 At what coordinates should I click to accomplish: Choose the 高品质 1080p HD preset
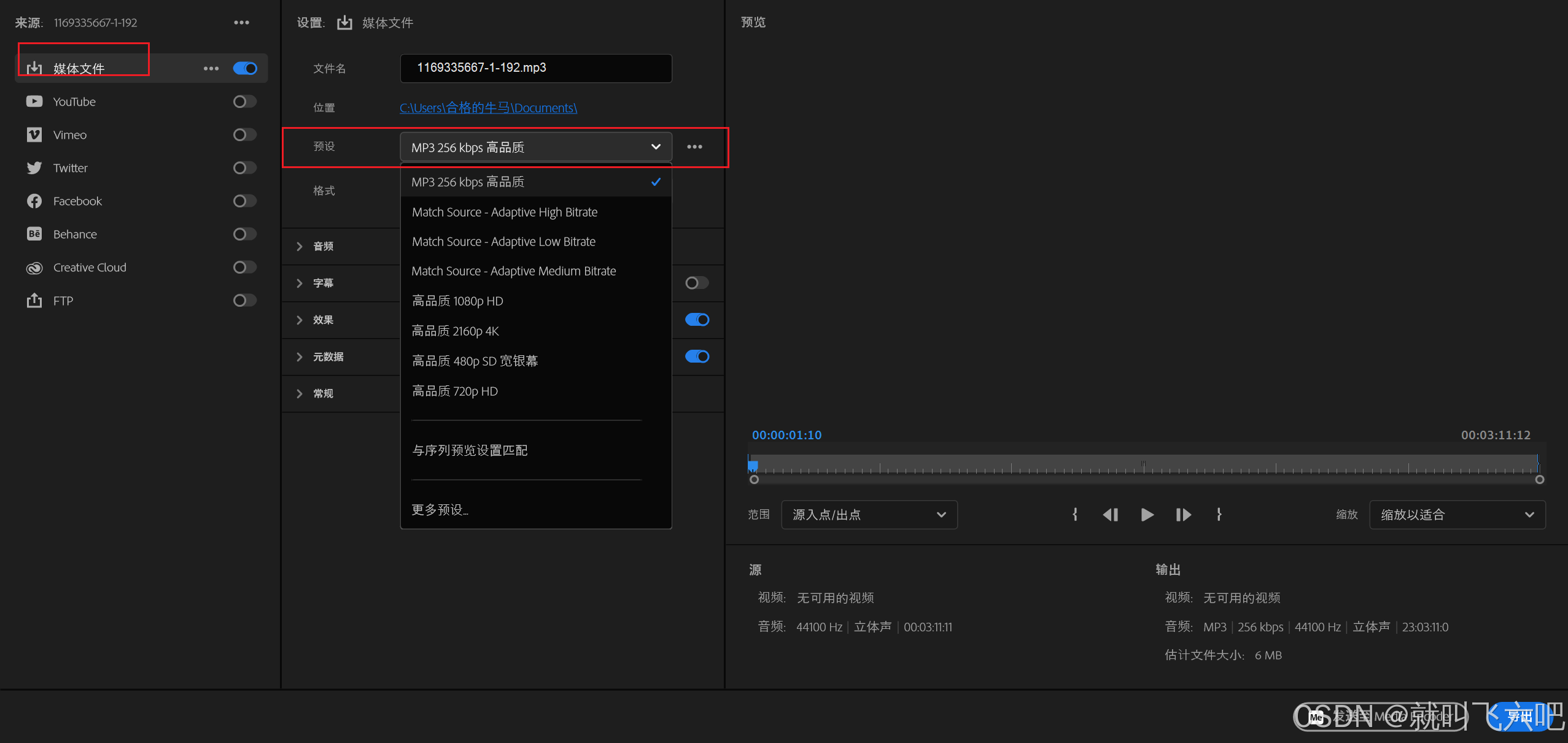pyautogui.click(x=457, y=301)
